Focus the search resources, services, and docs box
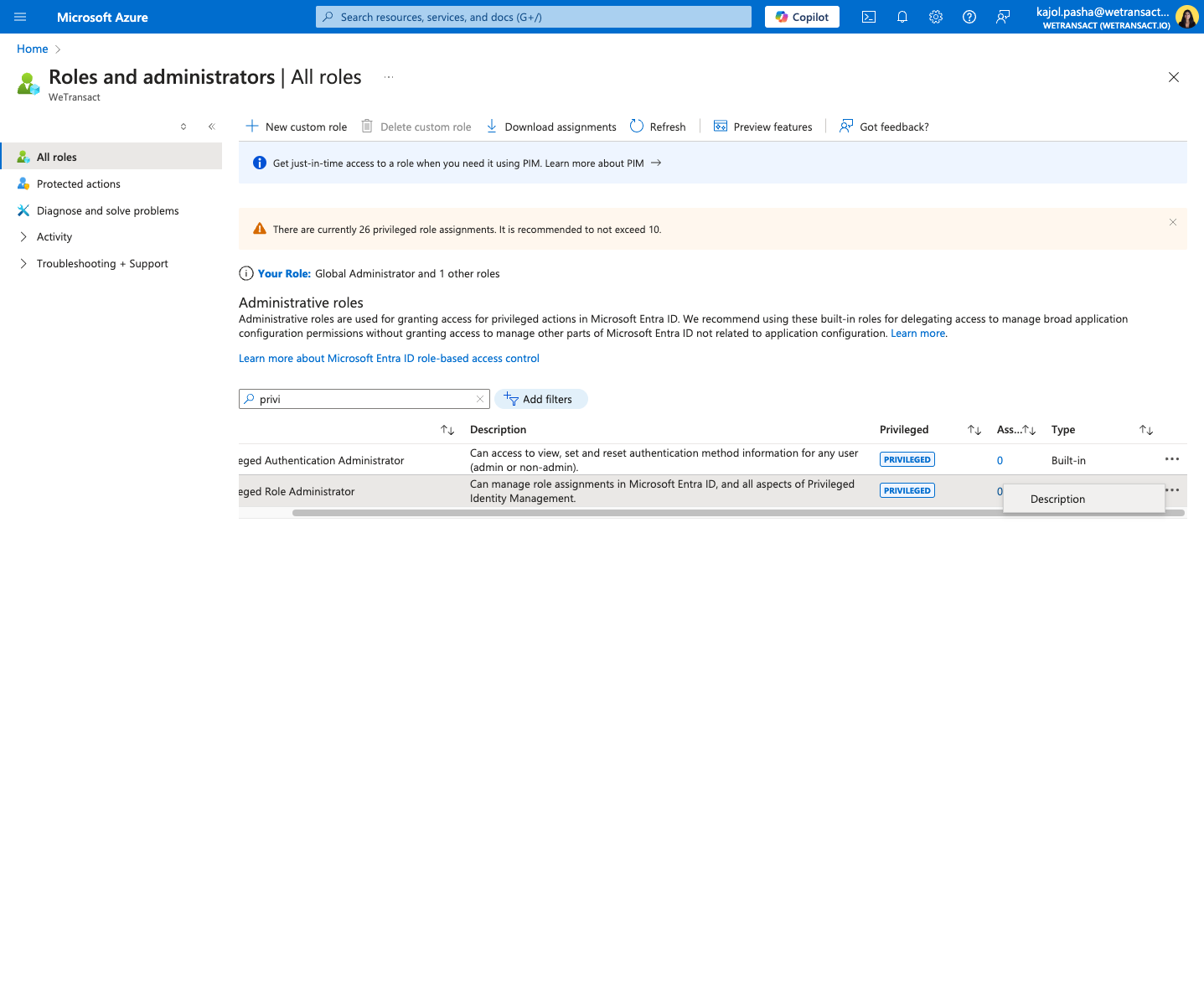Viewport: 1204px width, 1004px height. pyautogui.click(x=534, y=17)
